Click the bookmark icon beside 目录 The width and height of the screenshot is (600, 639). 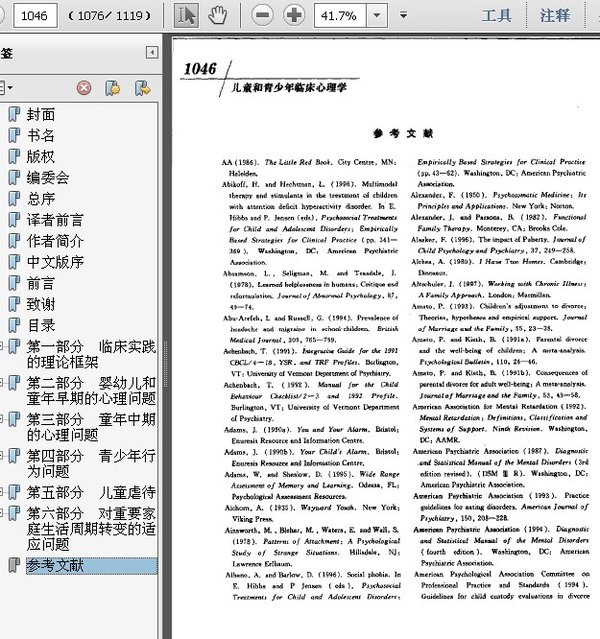tap(14, 325)
